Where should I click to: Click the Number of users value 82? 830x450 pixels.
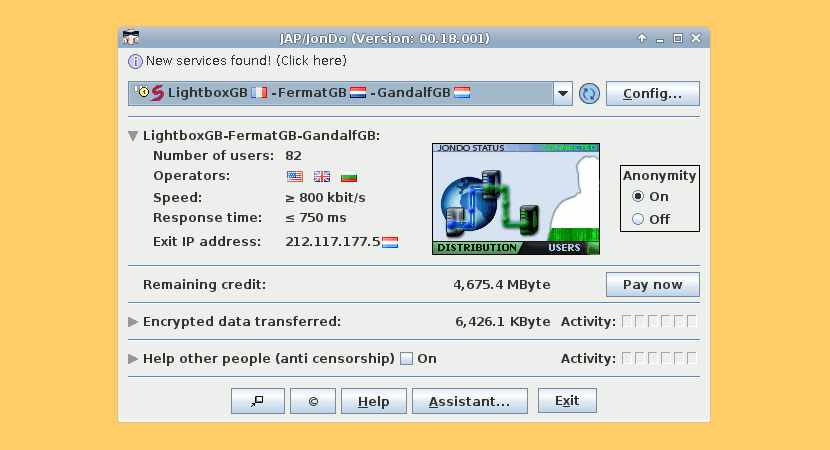point(293,156)
